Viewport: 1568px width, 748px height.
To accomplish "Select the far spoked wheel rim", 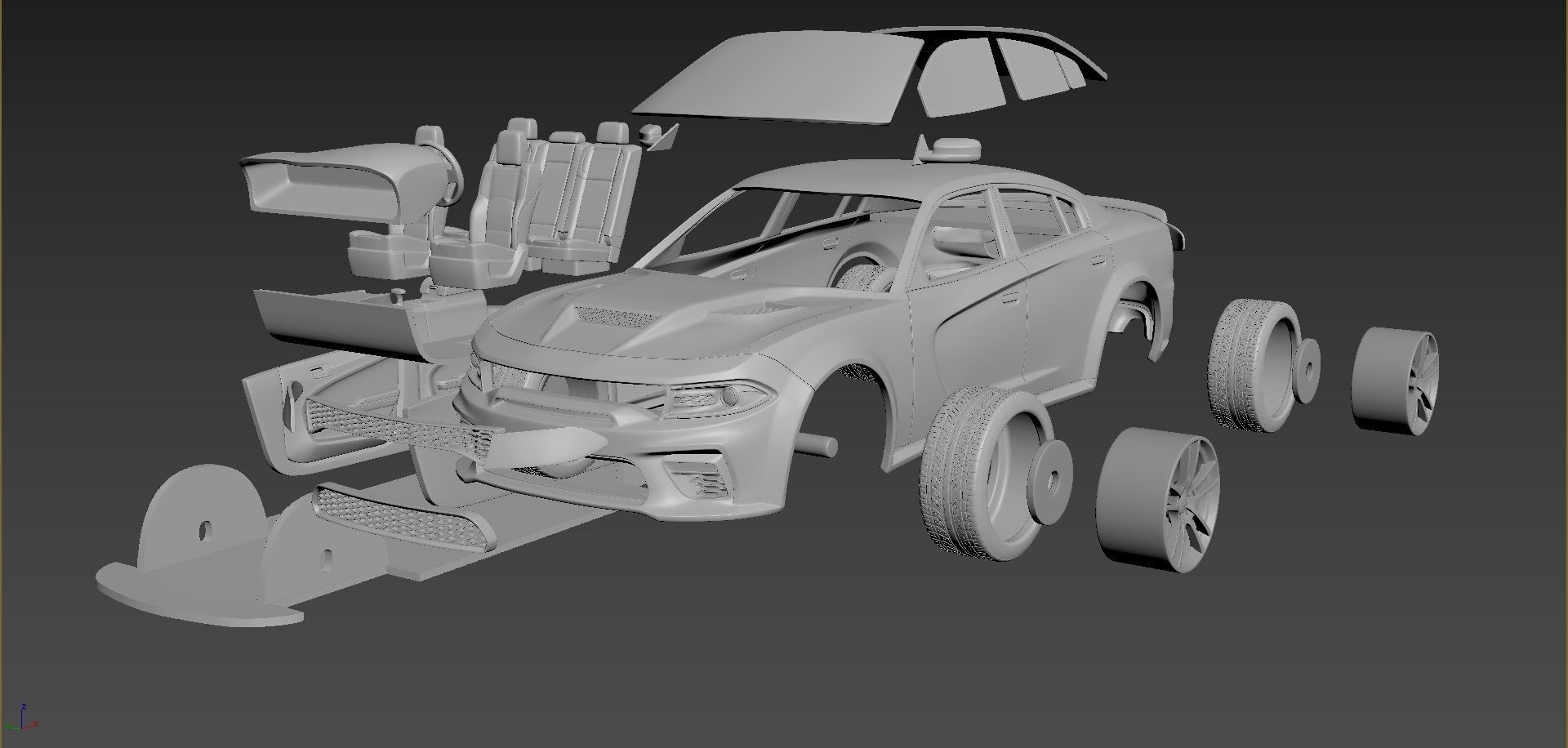I will pyautogui.click(x=1395, y=381).
